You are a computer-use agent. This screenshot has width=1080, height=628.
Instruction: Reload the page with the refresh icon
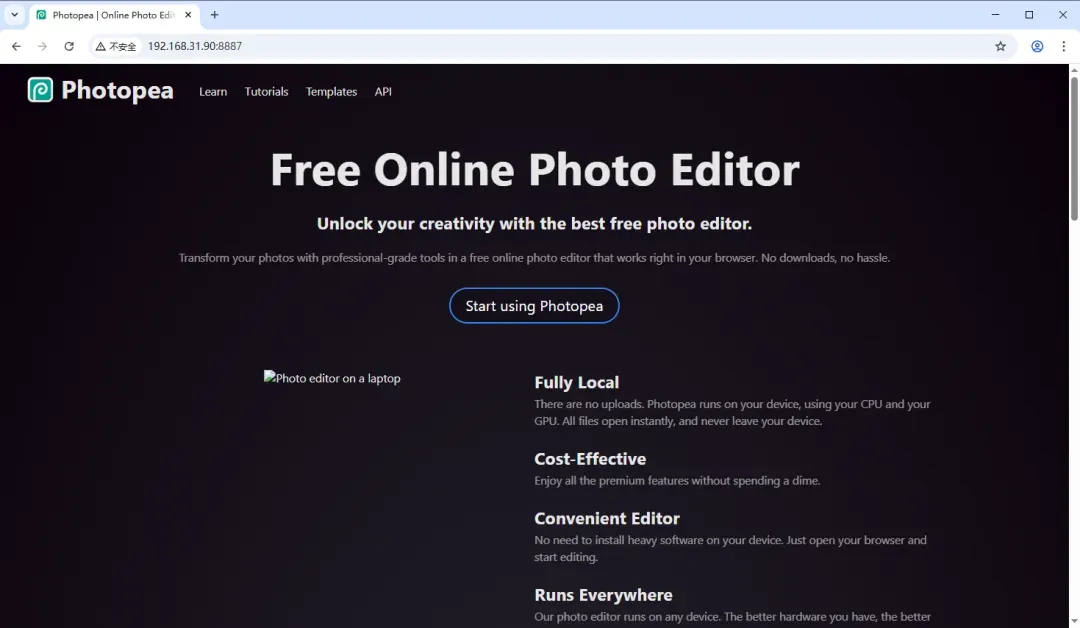[69, 46]
